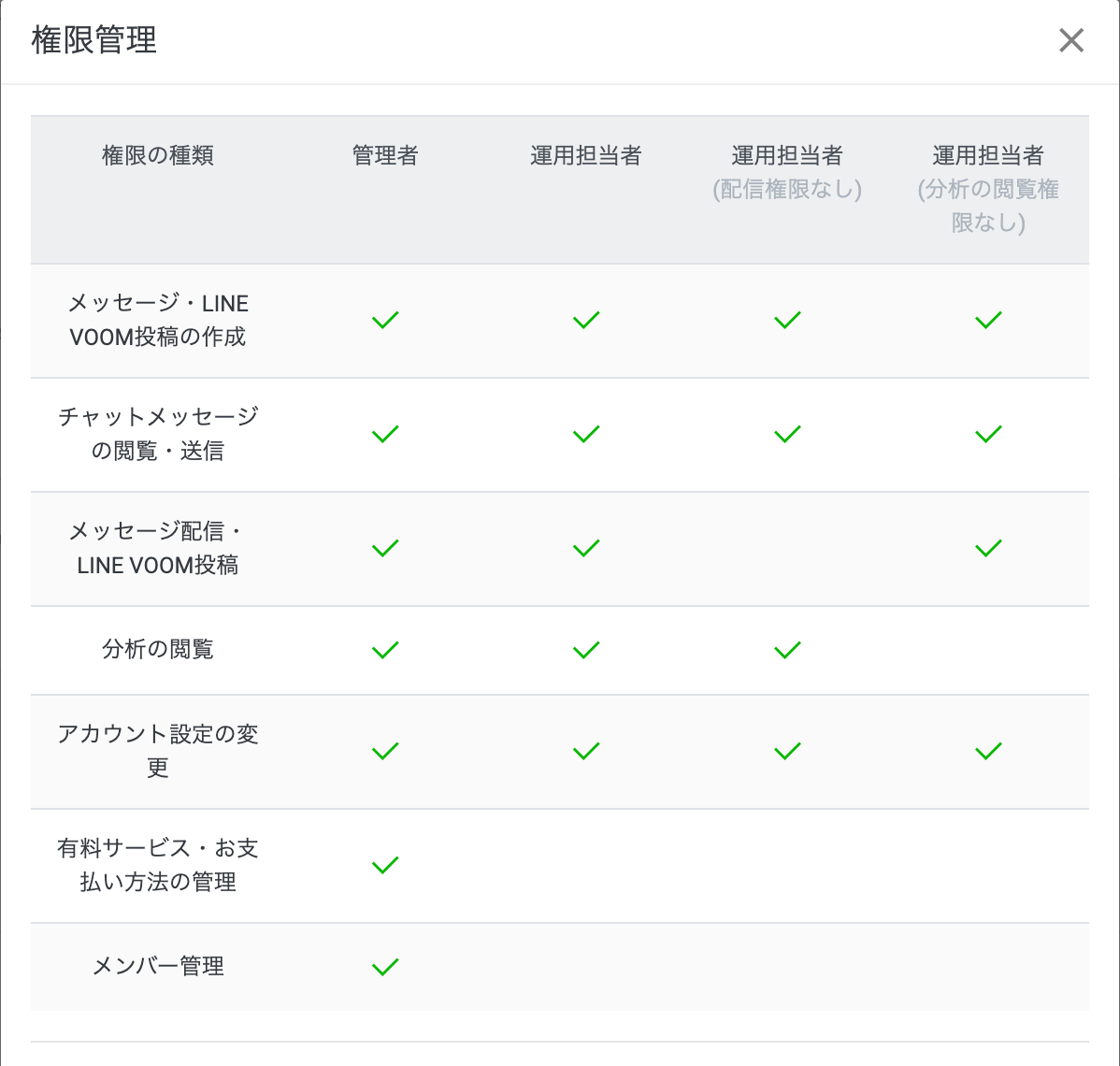Click the 運用担当者(配信権限なし) column header
Image resolution: width=1120 pixels, height=1066 pixels.
coord(786,173)
